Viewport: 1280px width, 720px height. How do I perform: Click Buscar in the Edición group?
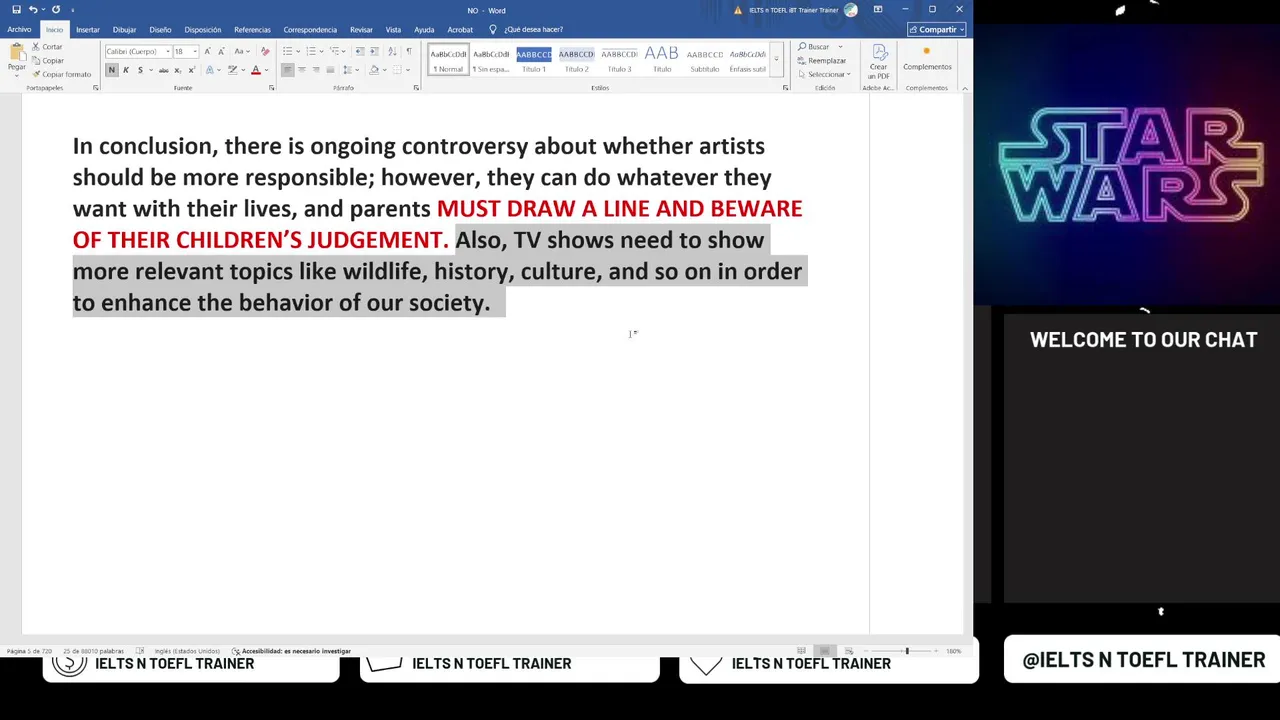815,47
